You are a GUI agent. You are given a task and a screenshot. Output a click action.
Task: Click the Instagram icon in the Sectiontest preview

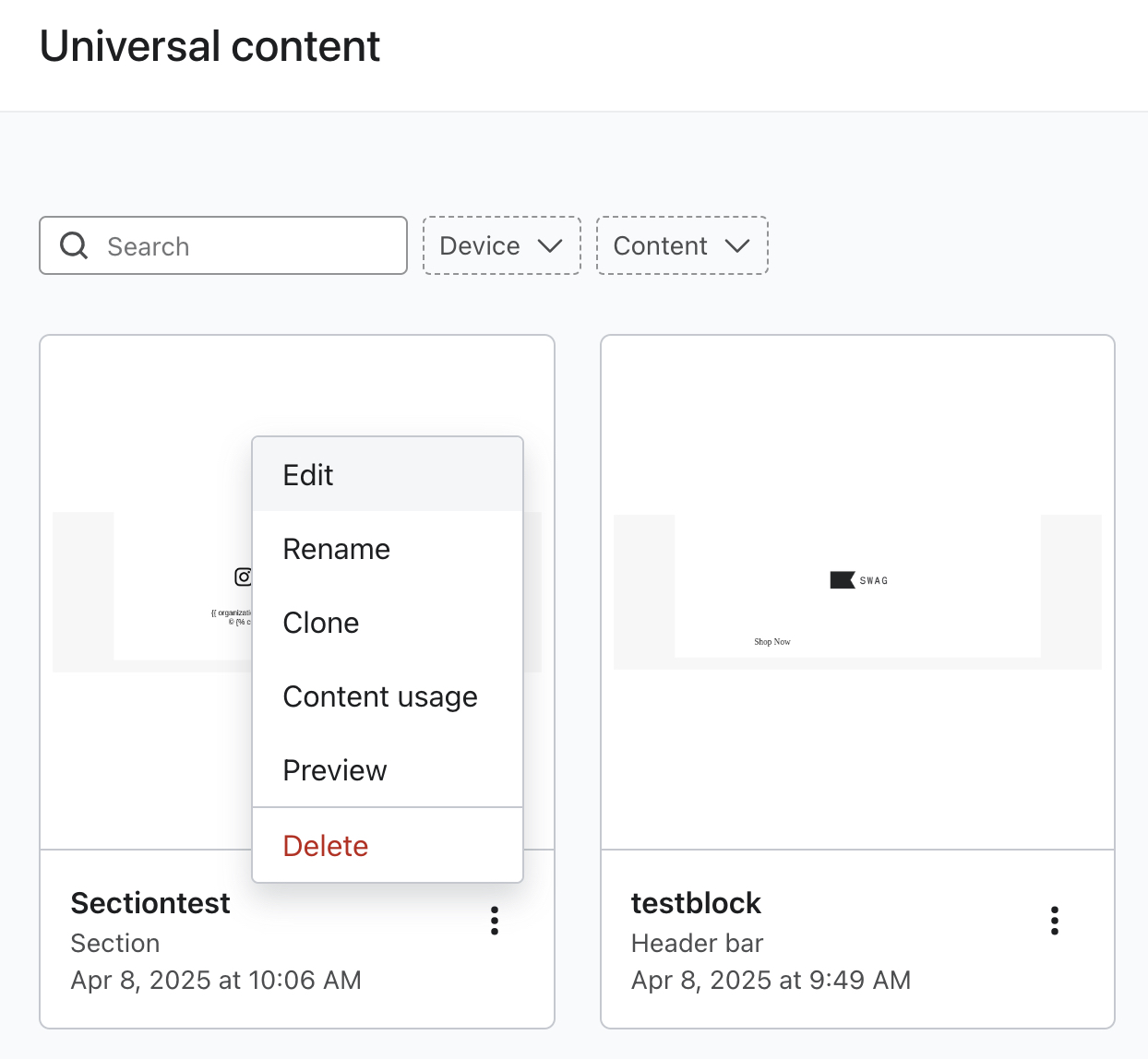pyautogui.click(x=242, y=577)
